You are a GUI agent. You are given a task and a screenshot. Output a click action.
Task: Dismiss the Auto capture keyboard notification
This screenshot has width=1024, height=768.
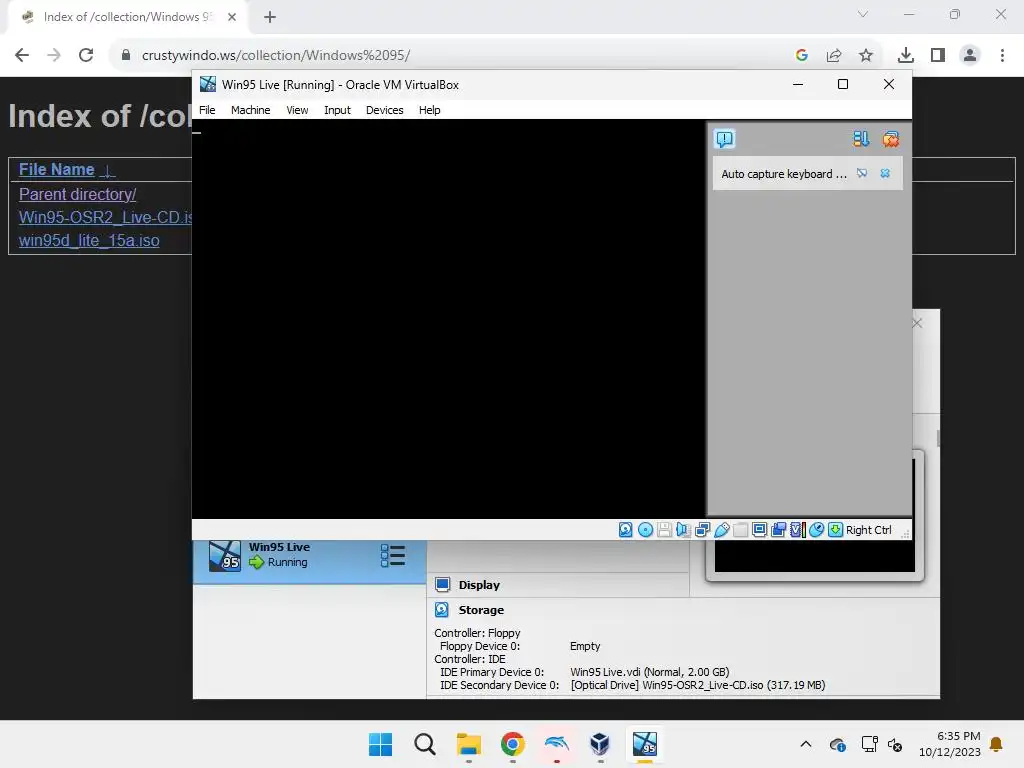pos(886,173)
